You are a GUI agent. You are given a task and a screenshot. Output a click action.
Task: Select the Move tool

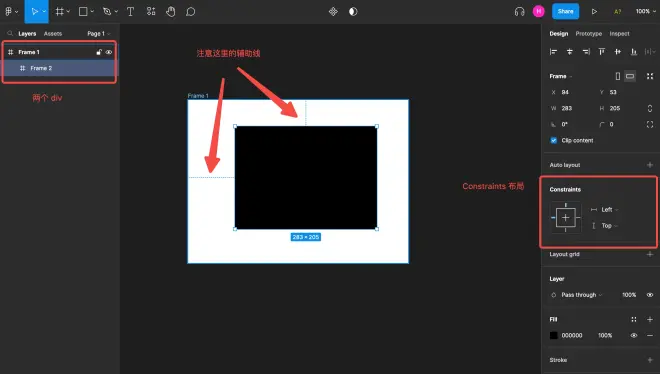(x=35, y=12)
